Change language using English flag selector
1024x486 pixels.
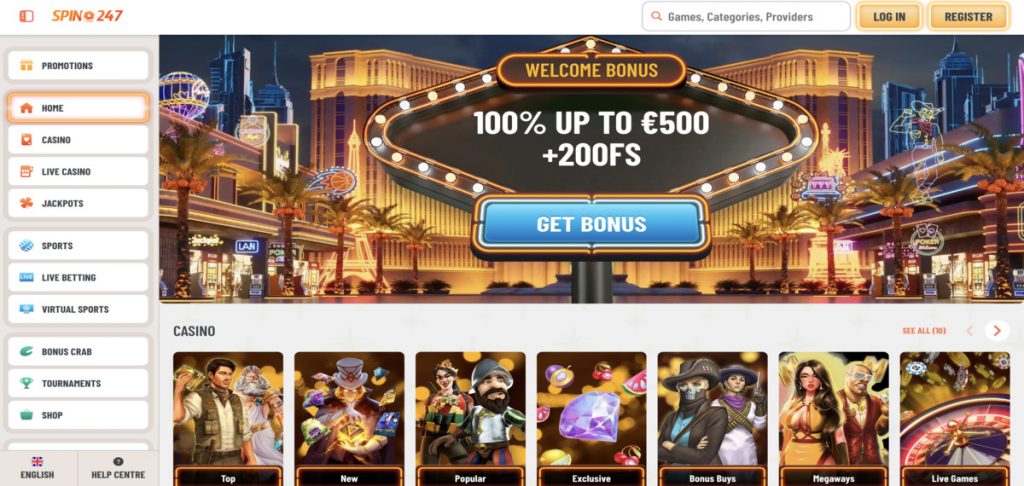[37, 468]
